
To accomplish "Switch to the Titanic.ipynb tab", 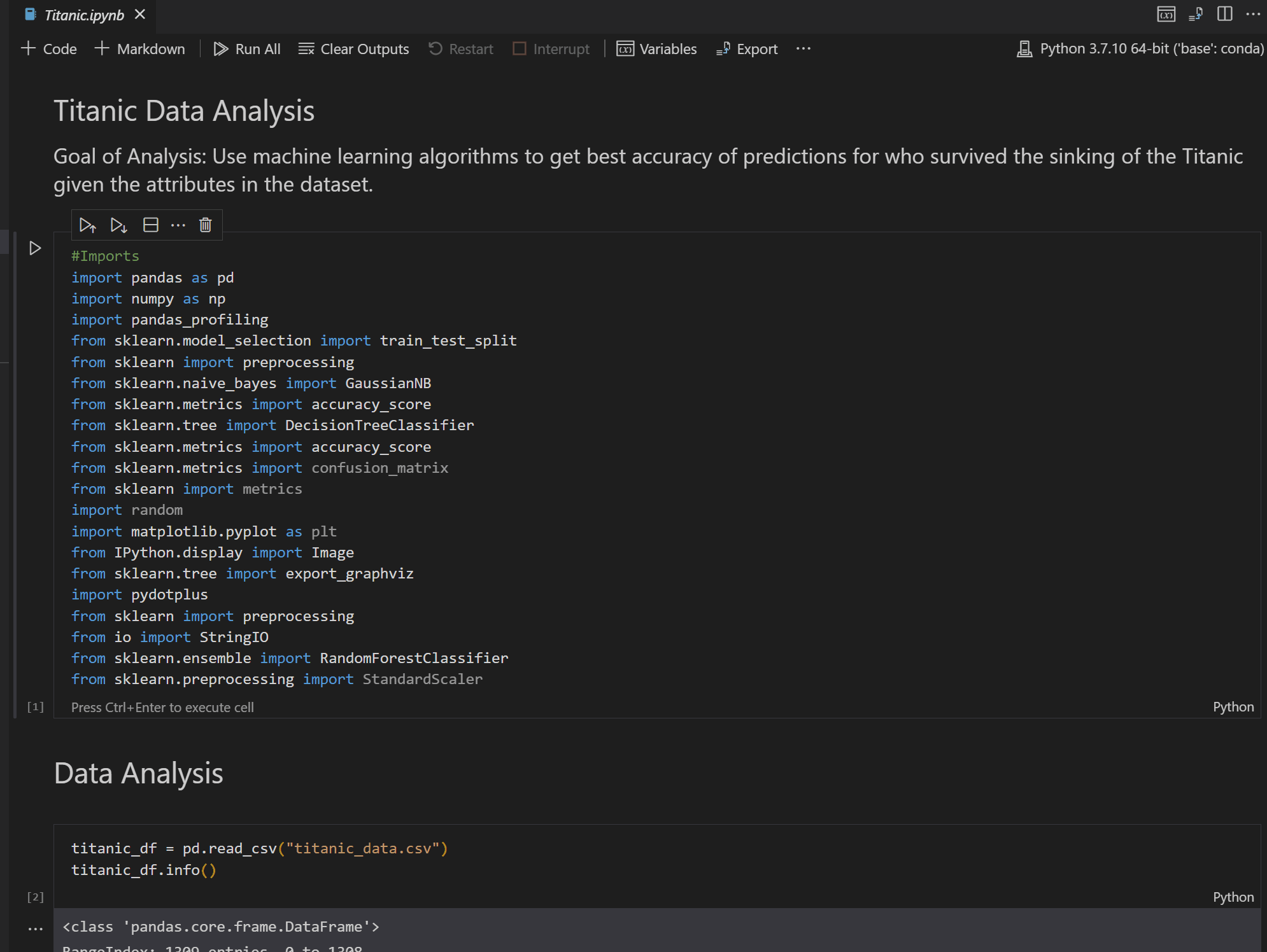I will click(84, 15).
